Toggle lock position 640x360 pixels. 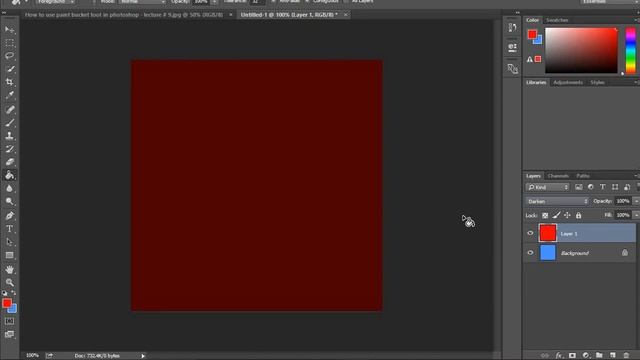(567, 216)
